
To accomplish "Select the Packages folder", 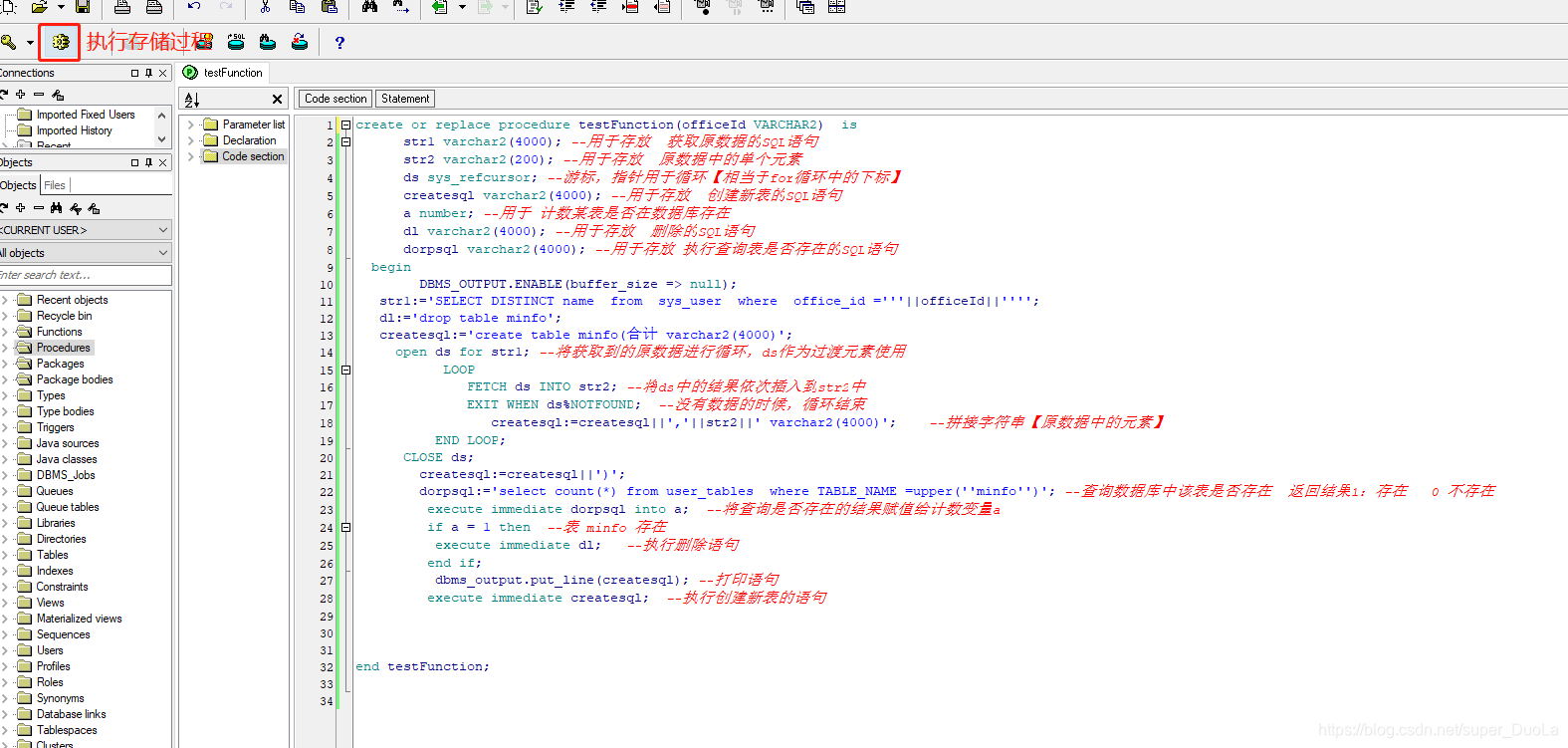I will [60, 364].
